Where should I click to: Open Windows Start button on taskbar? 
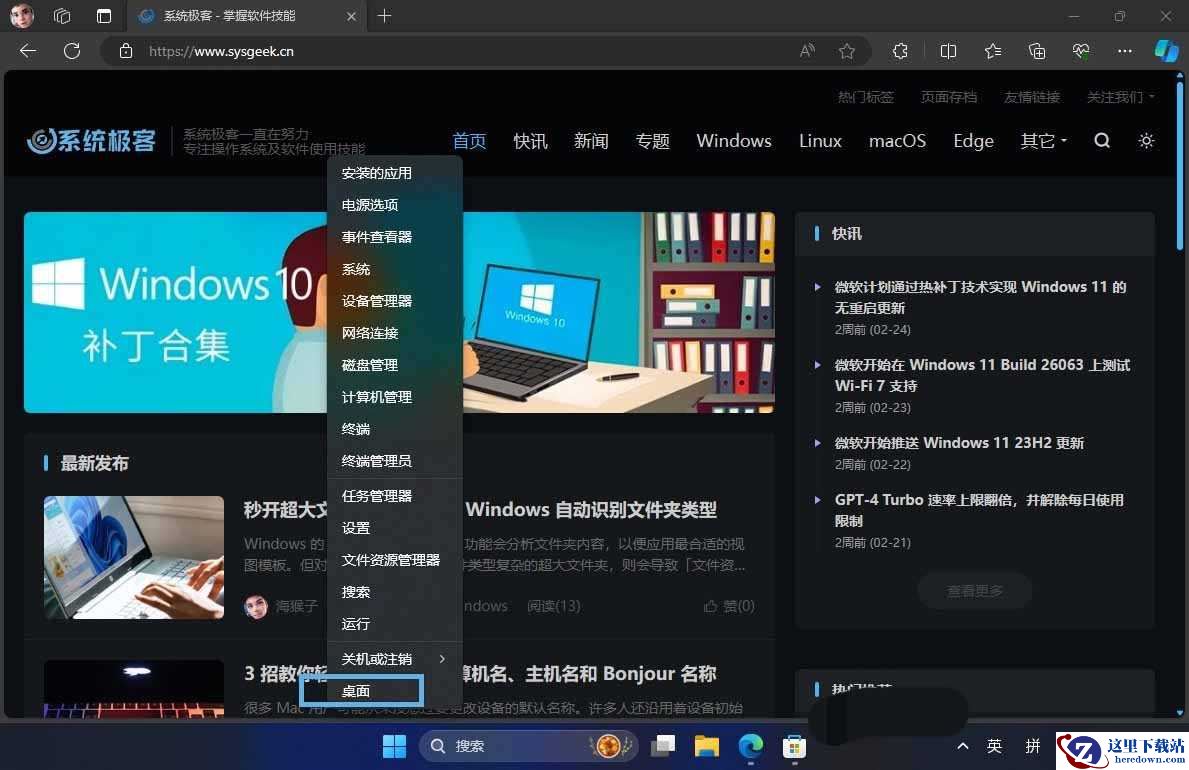pos(394,746)
